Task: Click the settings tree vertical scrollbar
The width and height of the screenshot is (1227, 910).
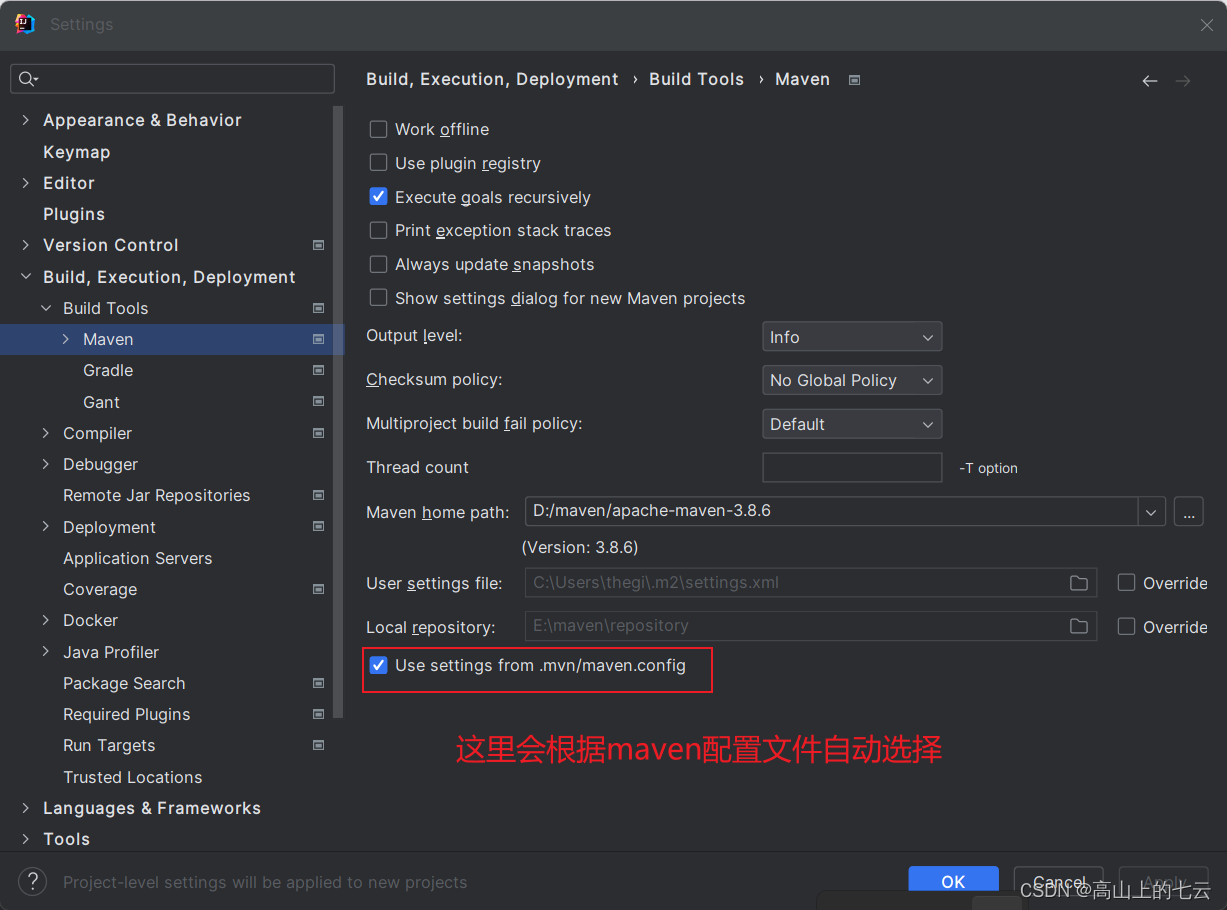Action: (x=339, y=411)
